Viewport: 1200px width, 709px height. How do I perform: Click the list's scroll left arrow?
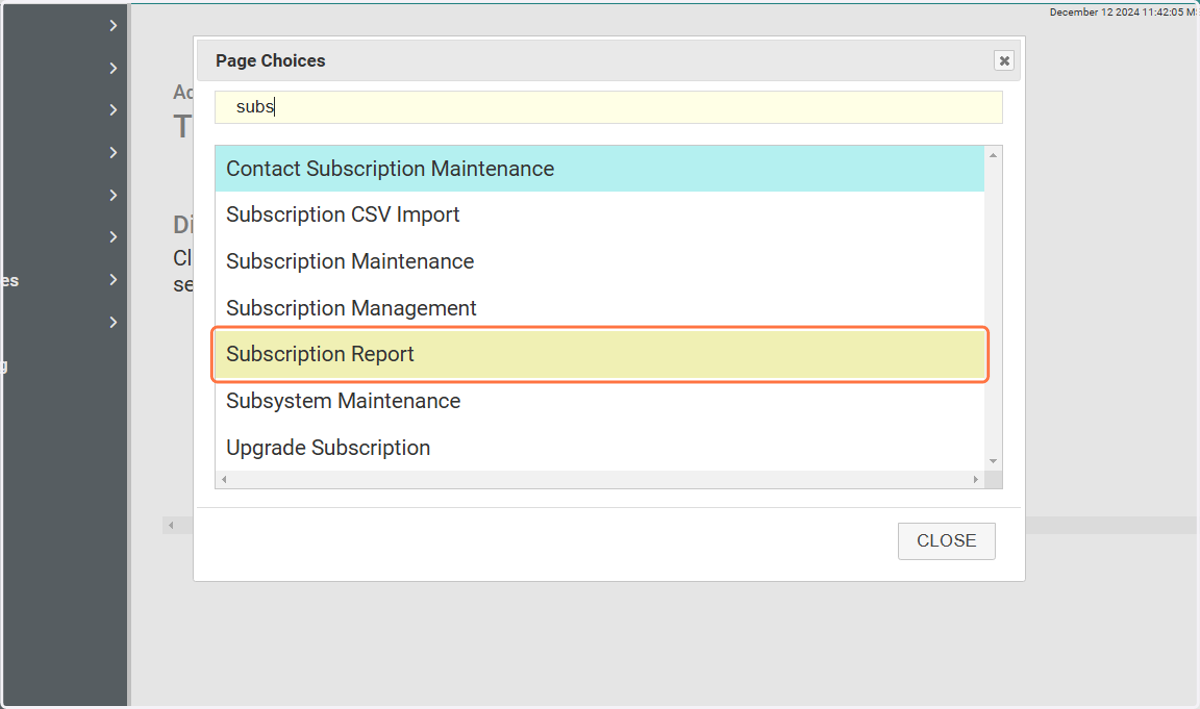pos(223,480)
